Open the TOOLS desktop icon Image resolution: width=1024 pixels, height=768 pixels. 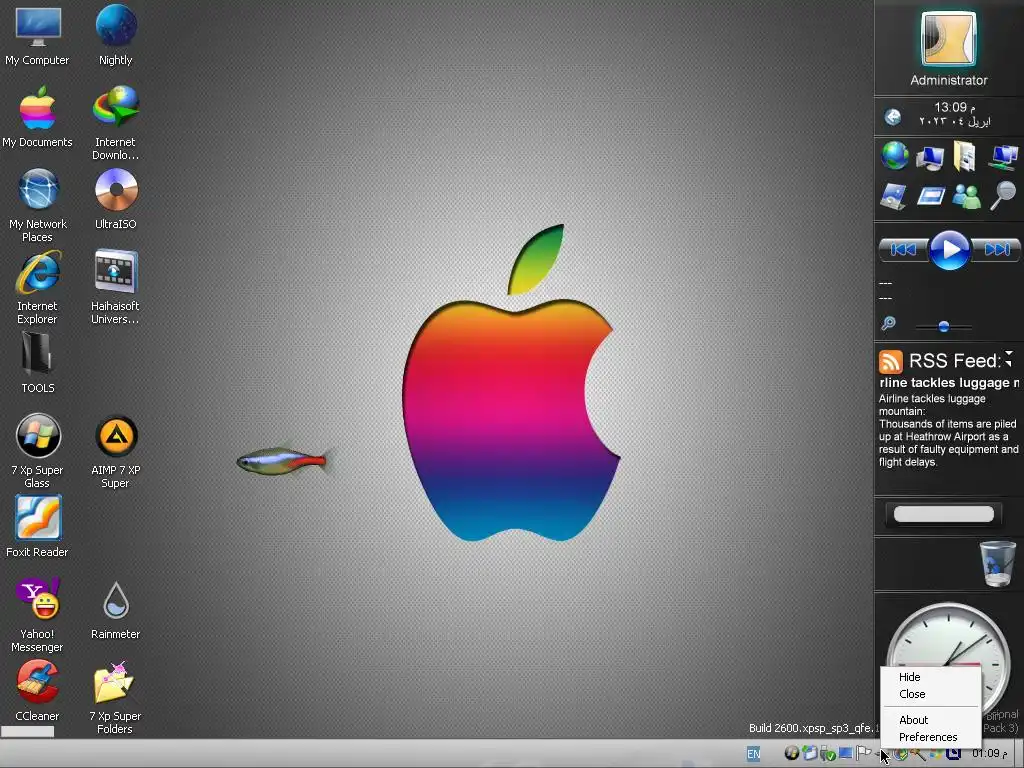(37, 363)
